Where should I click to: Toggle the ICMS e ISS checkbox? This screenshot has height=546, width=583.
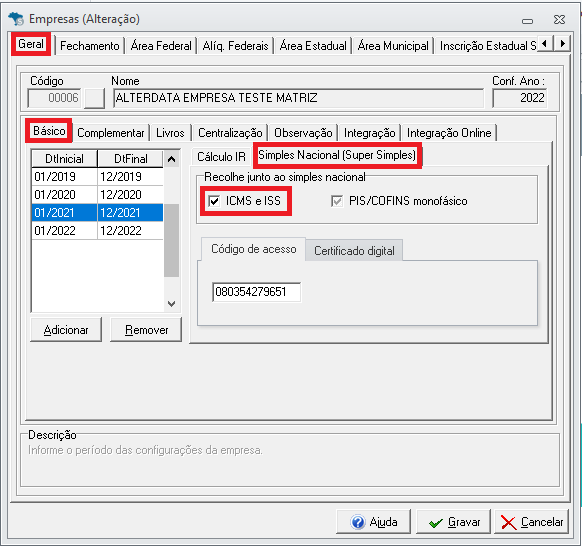point(214,201)
